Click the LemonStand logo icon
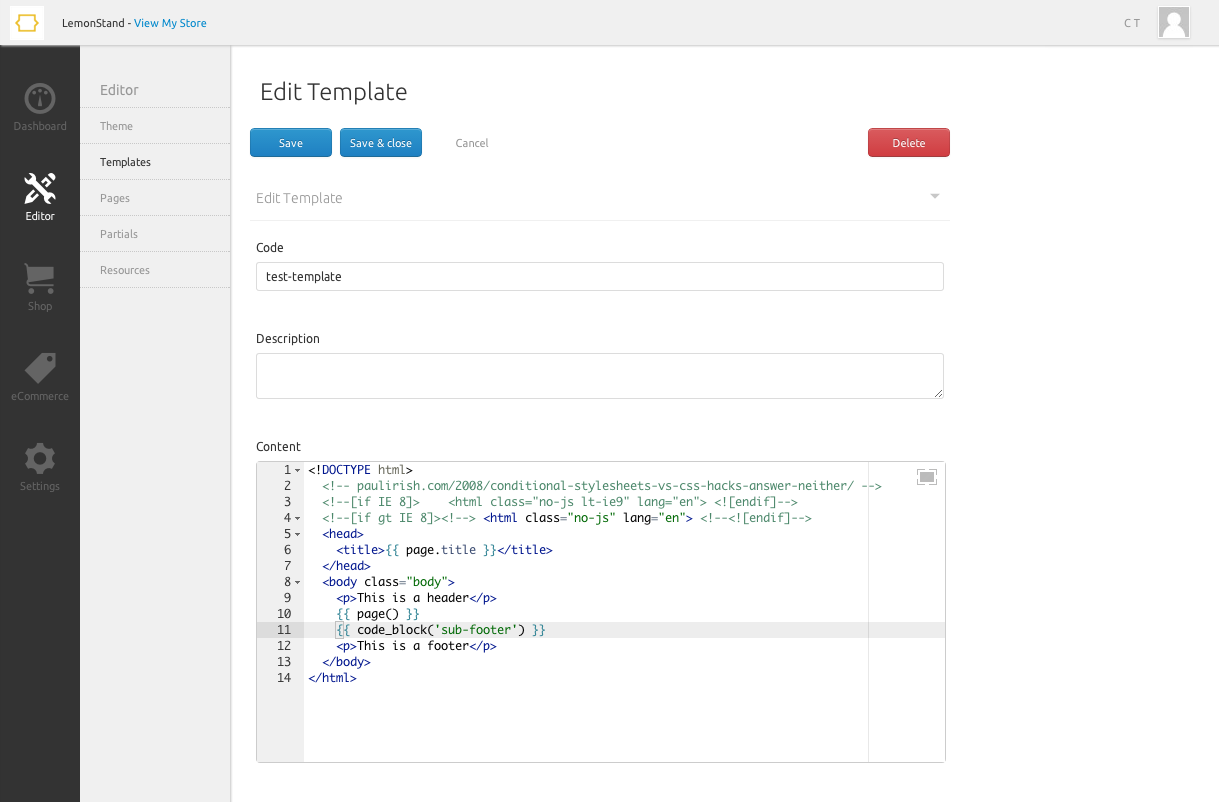 point(27,23)
